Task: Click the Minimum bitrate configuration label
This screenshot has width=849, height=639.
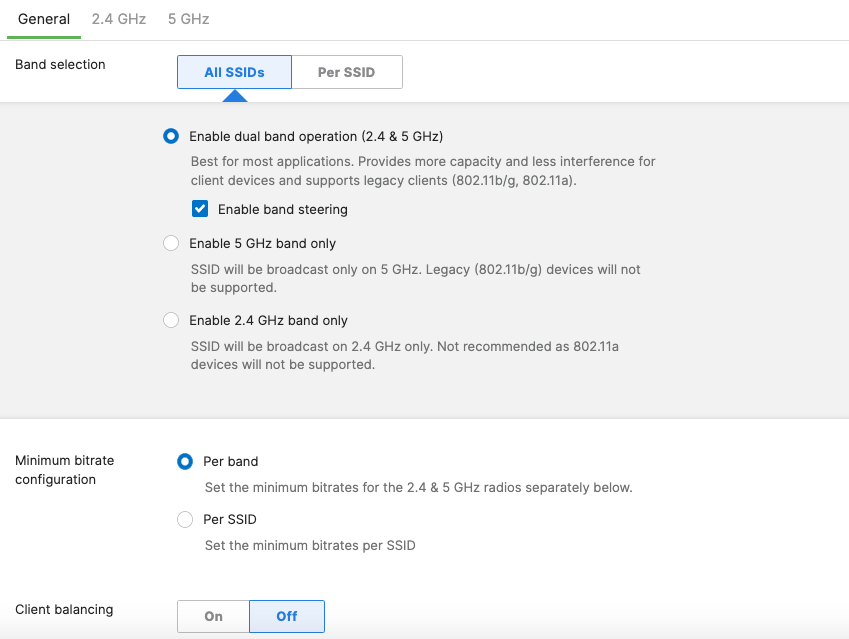Action: [64, 470]
